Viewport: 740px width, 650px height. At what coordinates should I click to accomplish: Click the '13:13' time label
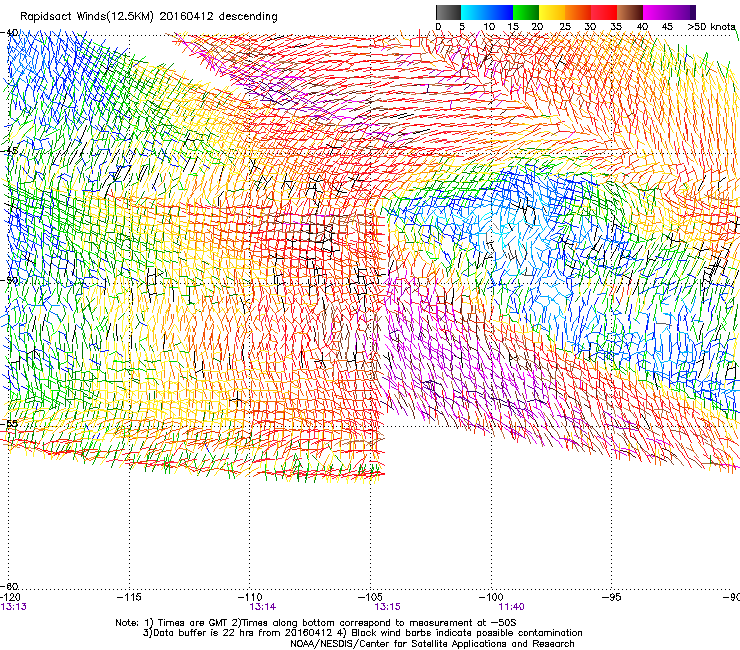(x=13, y=607)
